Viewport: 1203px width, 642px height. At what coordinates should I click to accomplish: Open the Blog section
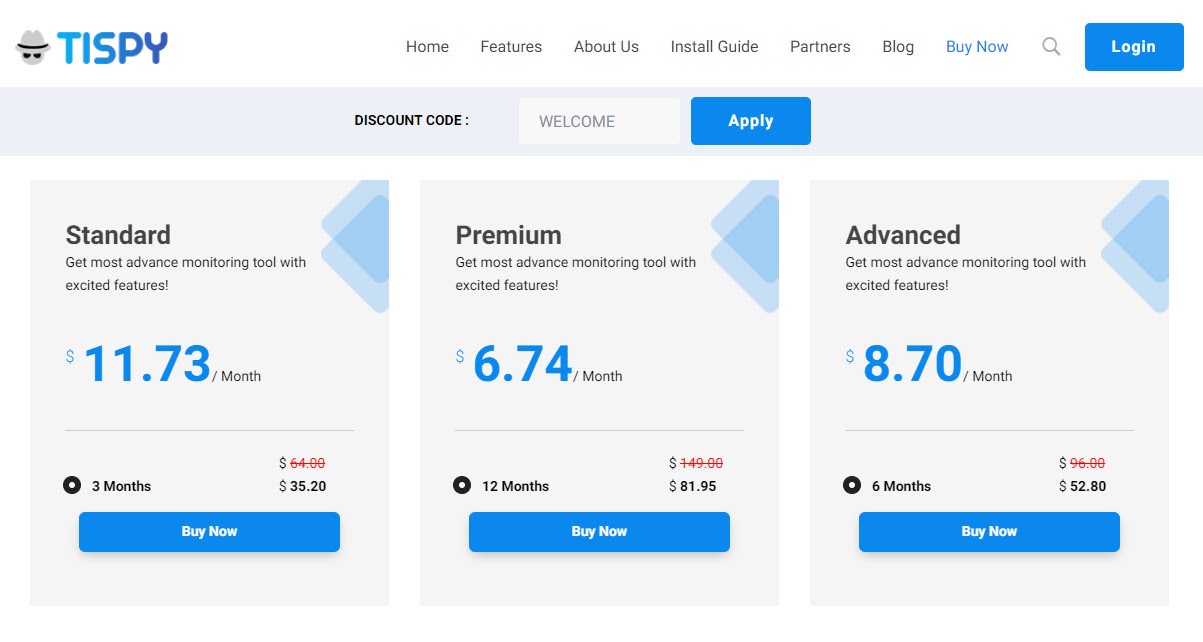point(897,46)
